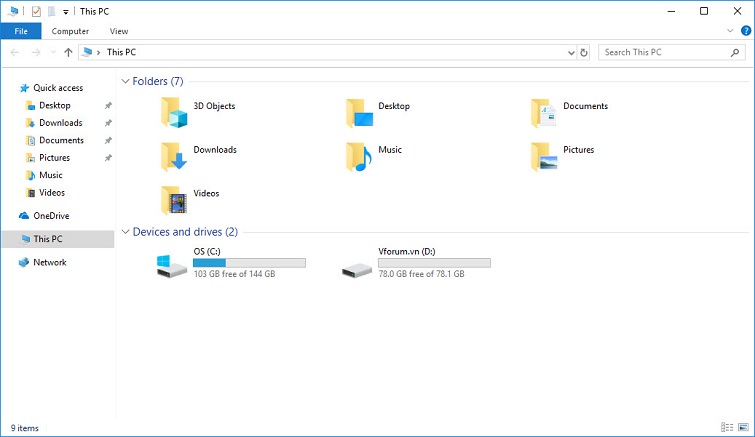Screen dimensions: 755x437
Task: Select OneDrive in the navigation pane
Action: tap(50, 216)
